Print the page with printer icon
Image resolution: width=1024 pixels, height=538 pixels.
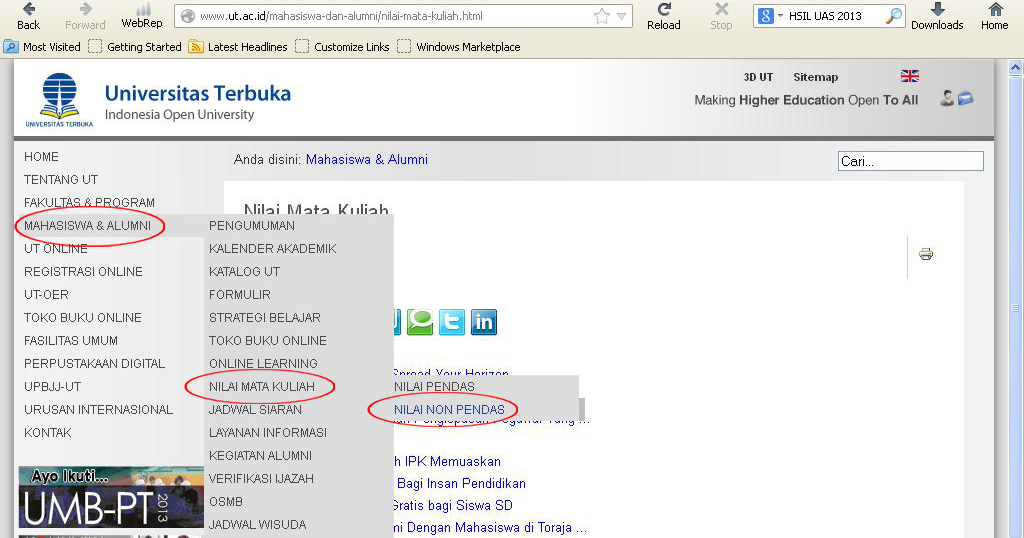[926, 254]
